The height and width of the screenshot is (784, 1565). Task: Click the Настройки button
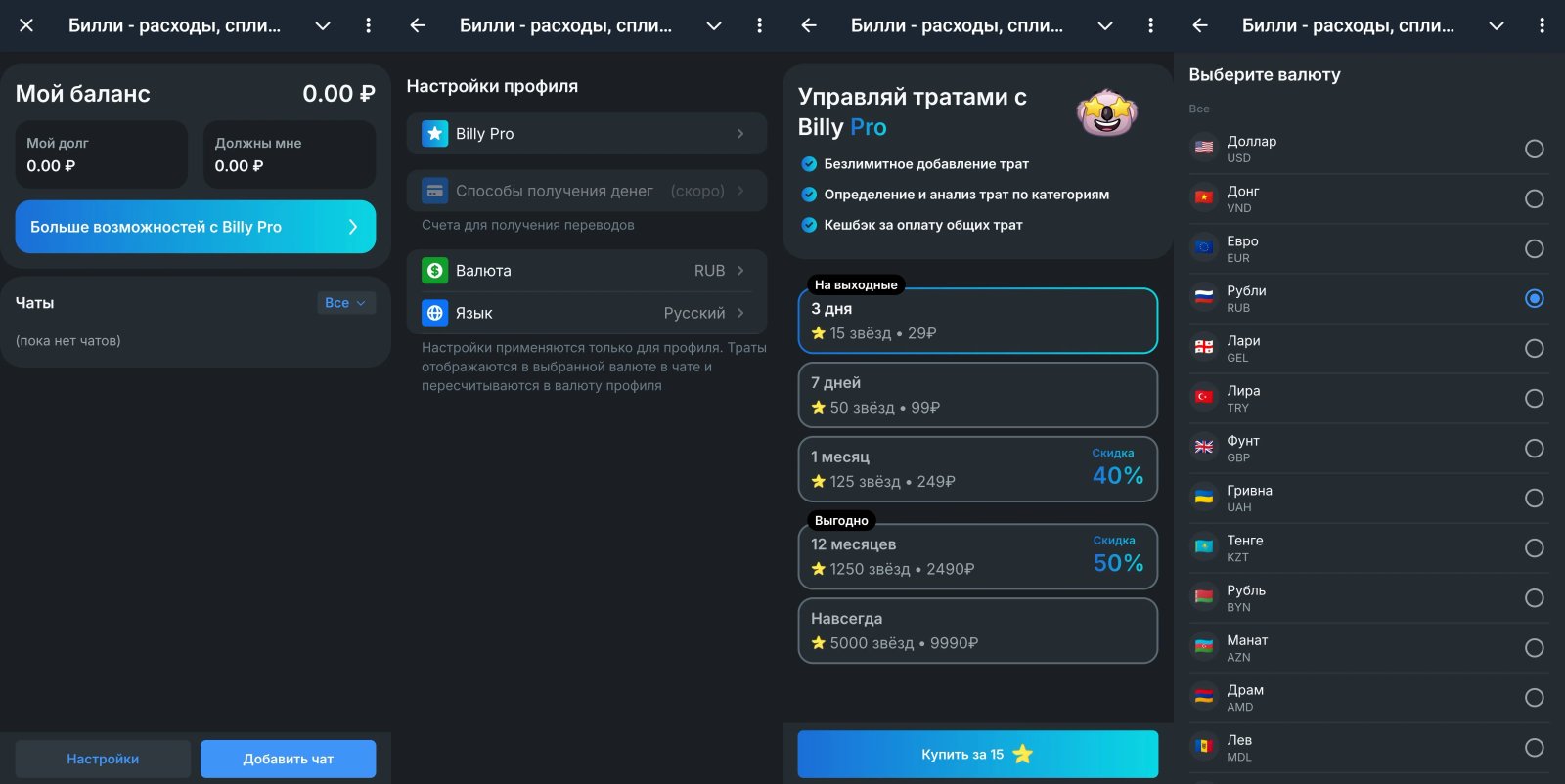pyautogui.click(x=103, y=759)
